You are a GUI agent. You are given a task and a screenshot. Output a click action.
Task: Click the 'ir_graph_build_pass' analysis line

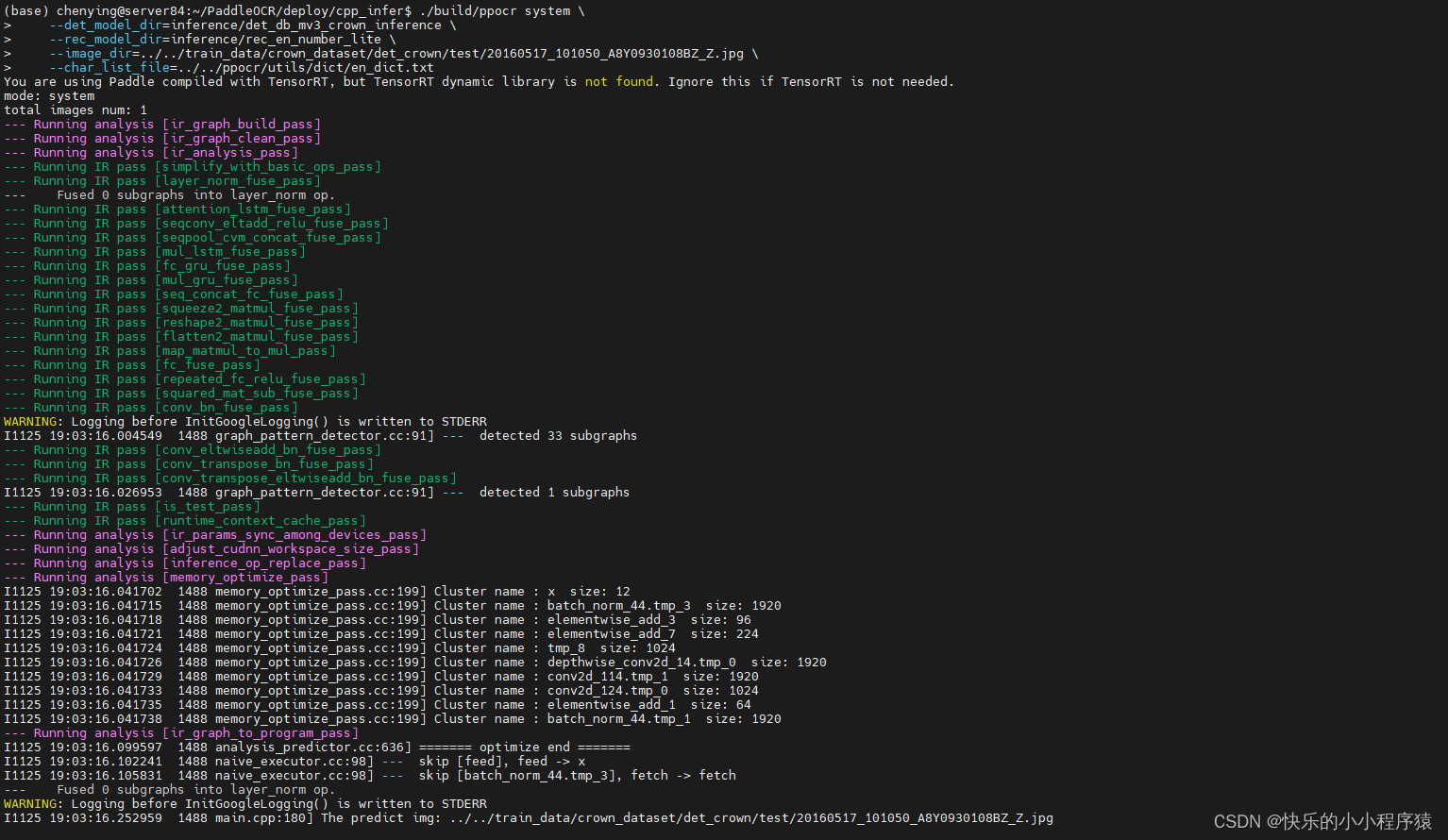(162, 125)
